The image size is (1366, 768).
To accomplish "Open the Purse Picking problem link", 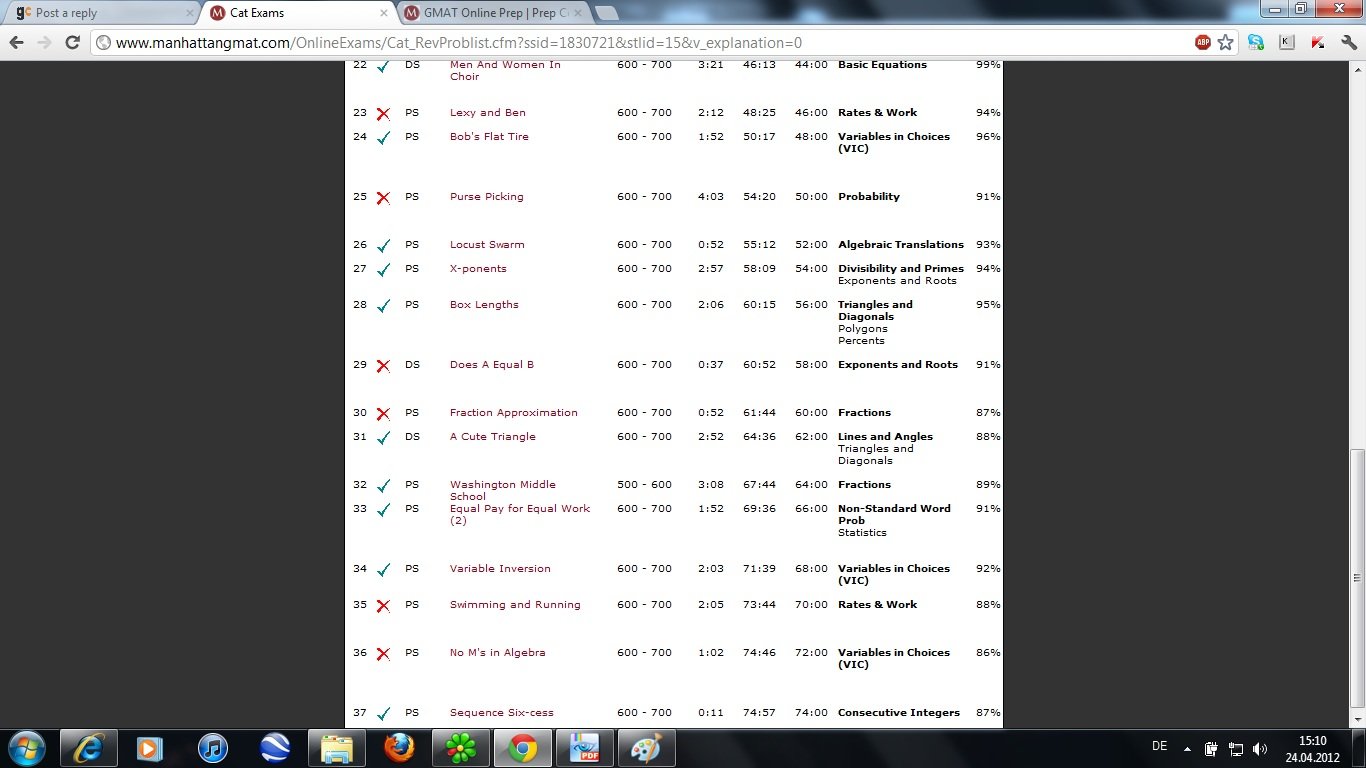I will (x=486, y=197).
